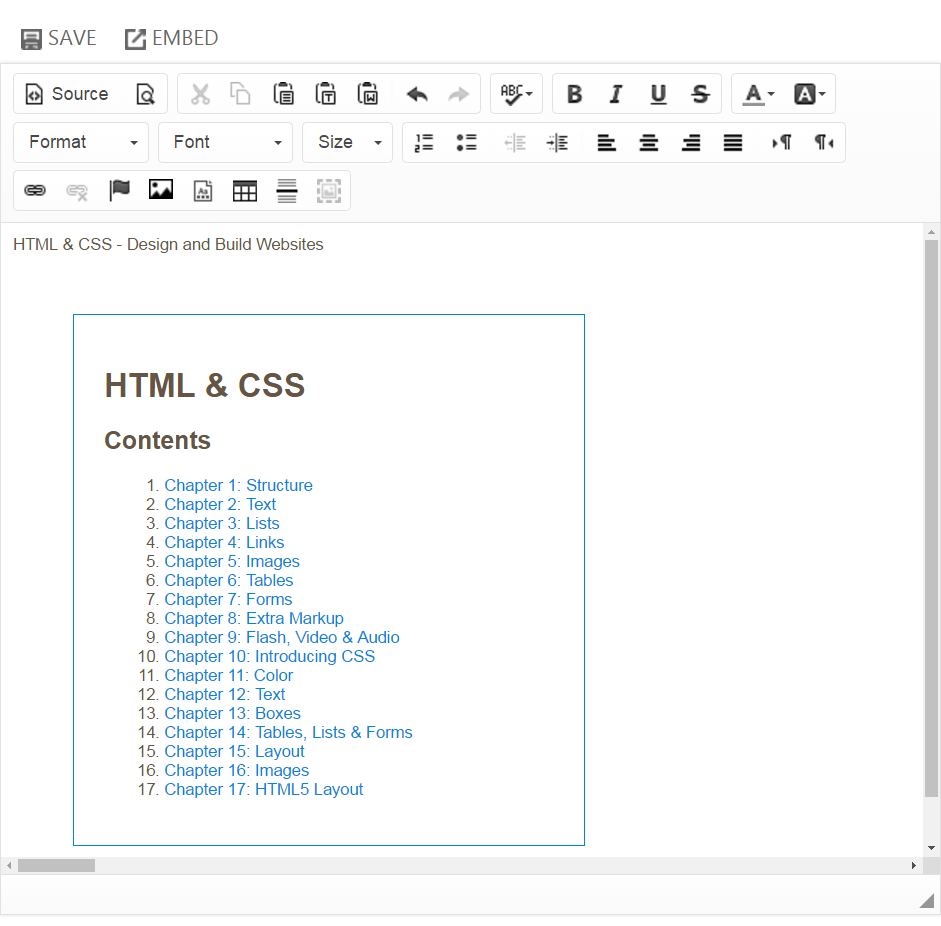Click the horizontal scrollbar thumb
The image size is (941, 926).
(x=56, y=865)
